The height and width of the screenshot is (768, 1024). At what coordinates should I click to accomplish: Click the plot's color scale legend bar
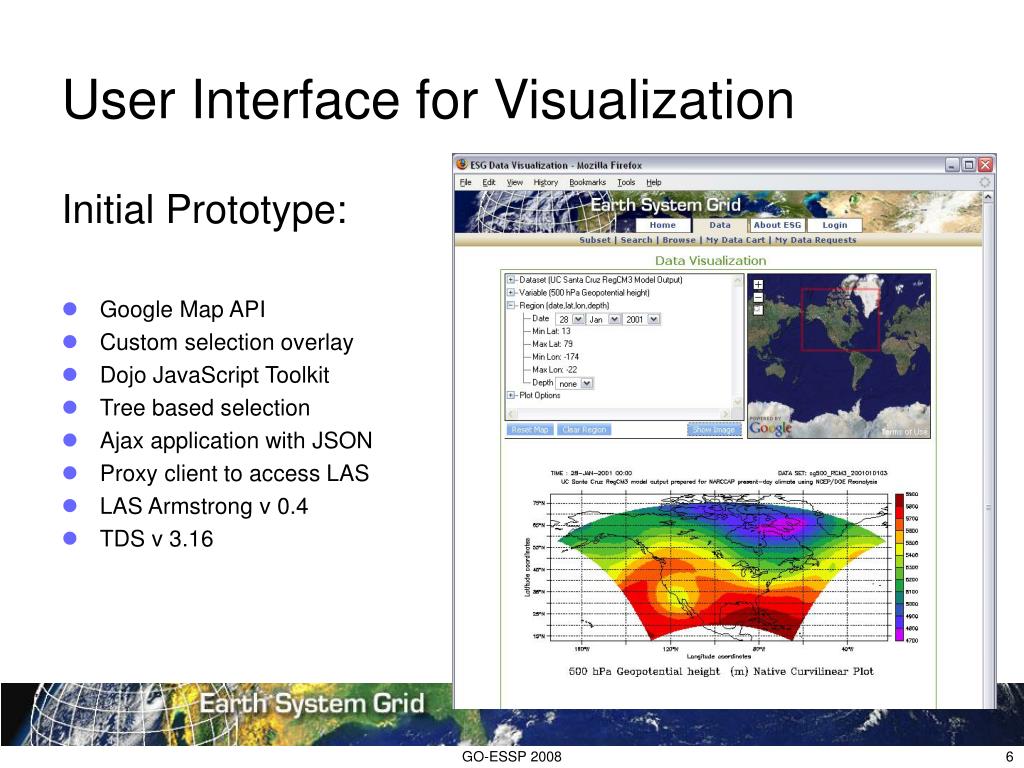(x=899, y=568)
